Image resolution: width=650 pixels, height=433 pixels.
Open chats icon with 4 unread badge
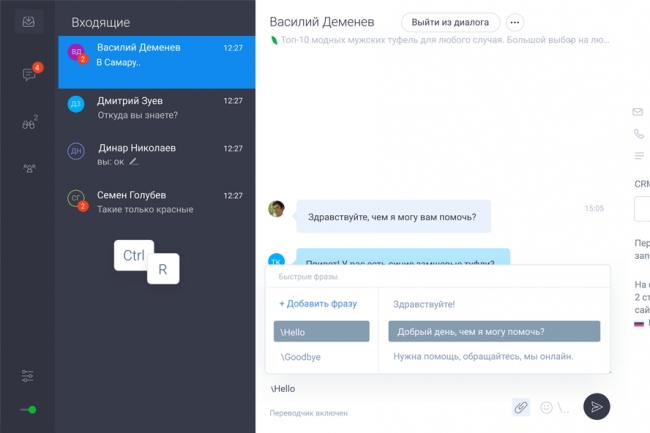coord(29,74)
